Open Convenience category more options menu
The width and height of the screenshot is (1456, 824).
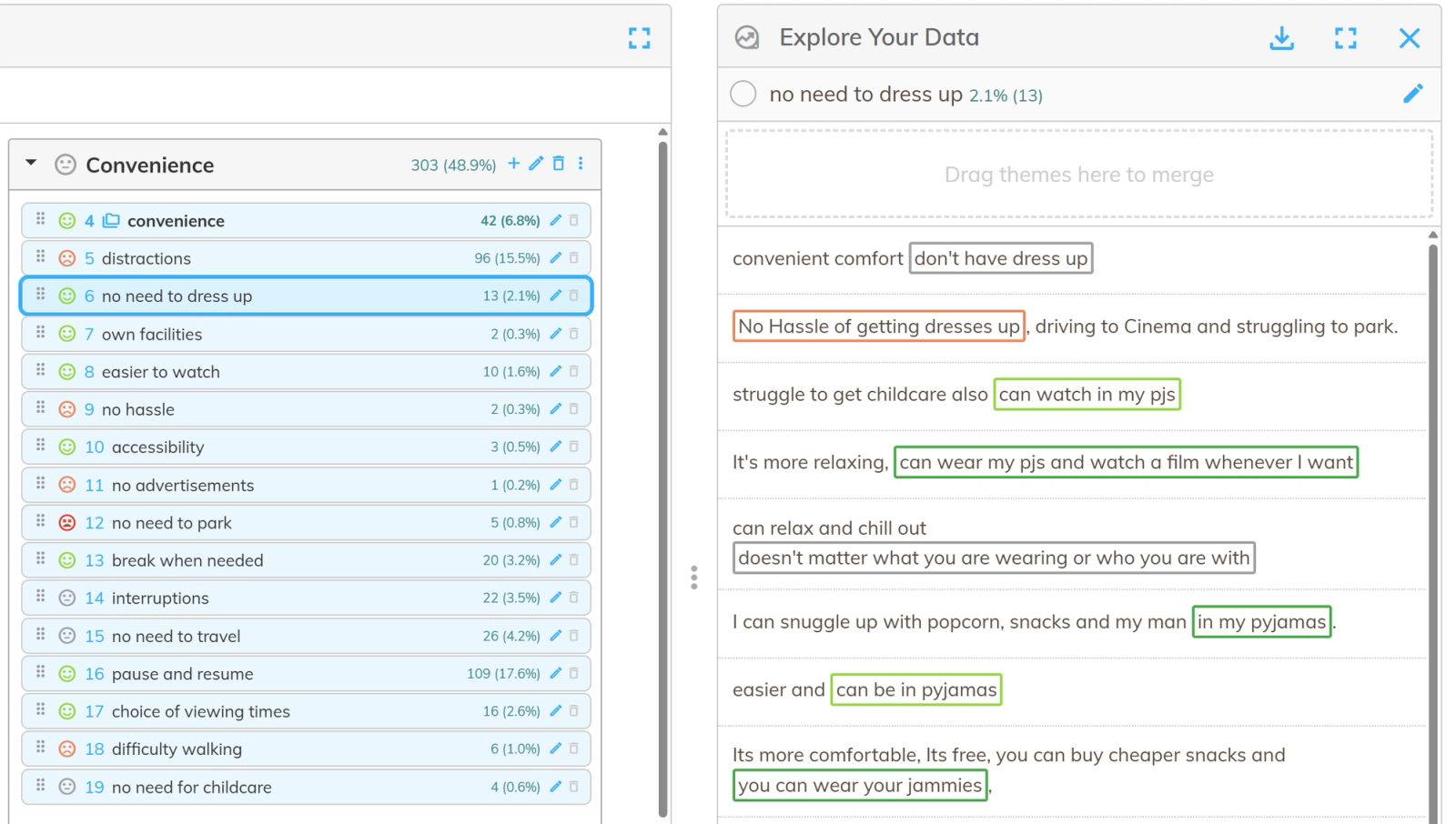[581, 163]
